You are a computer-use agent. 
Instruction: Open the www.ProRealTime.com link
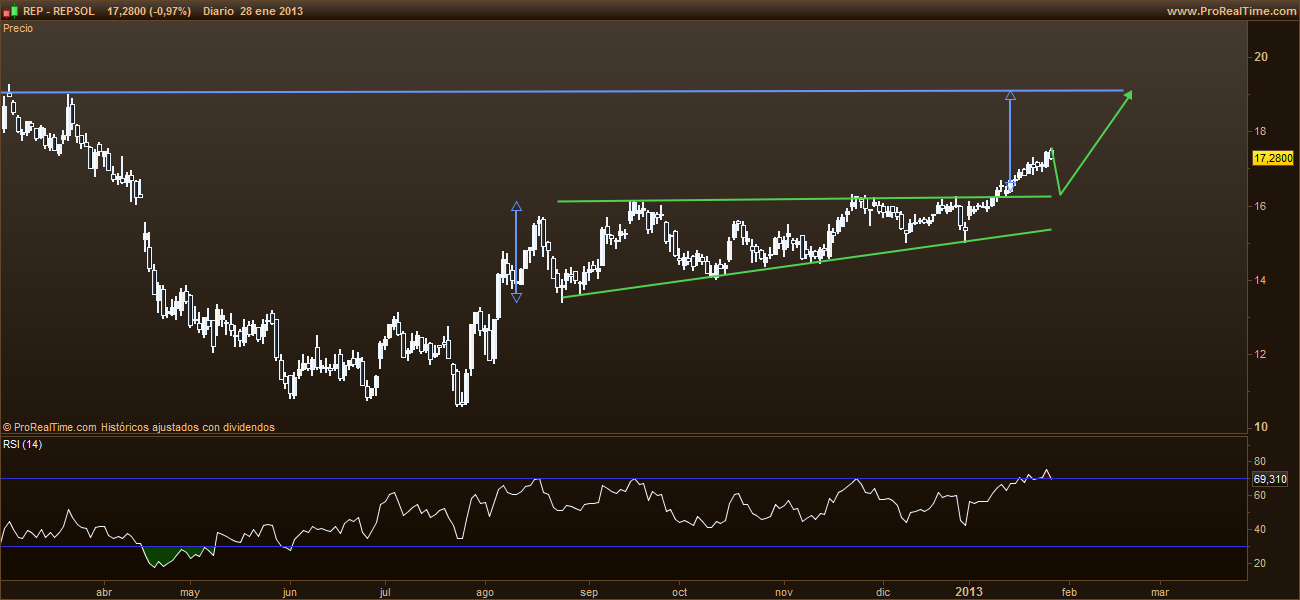click(x=1230, y=11)
